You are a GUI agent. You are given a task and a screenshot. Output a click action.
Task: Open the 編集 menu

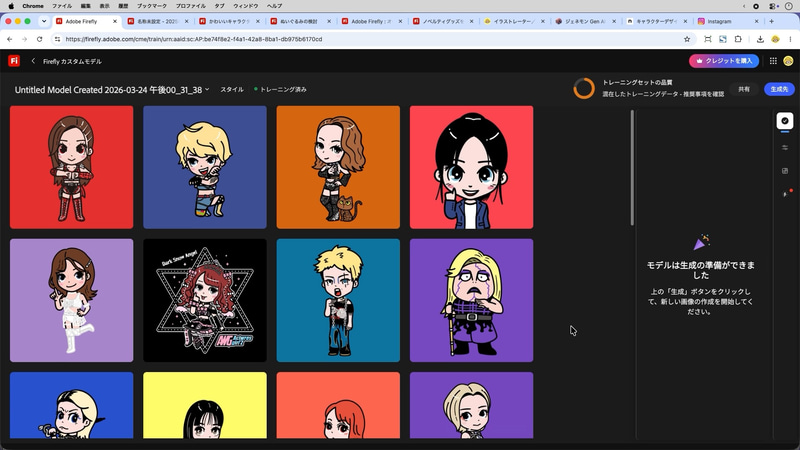[x=86, y=6]
